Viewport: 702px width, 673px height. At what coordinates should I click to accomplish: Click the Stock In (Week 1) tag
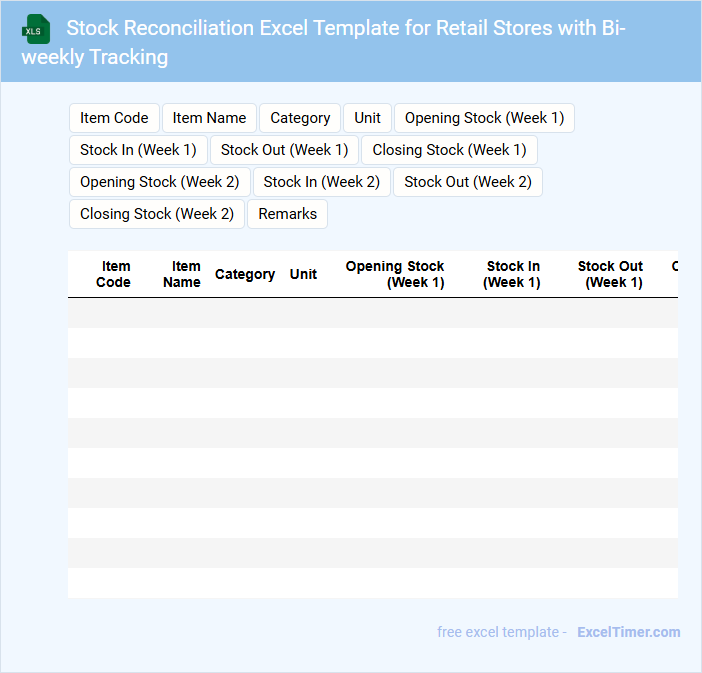(138, 150)
